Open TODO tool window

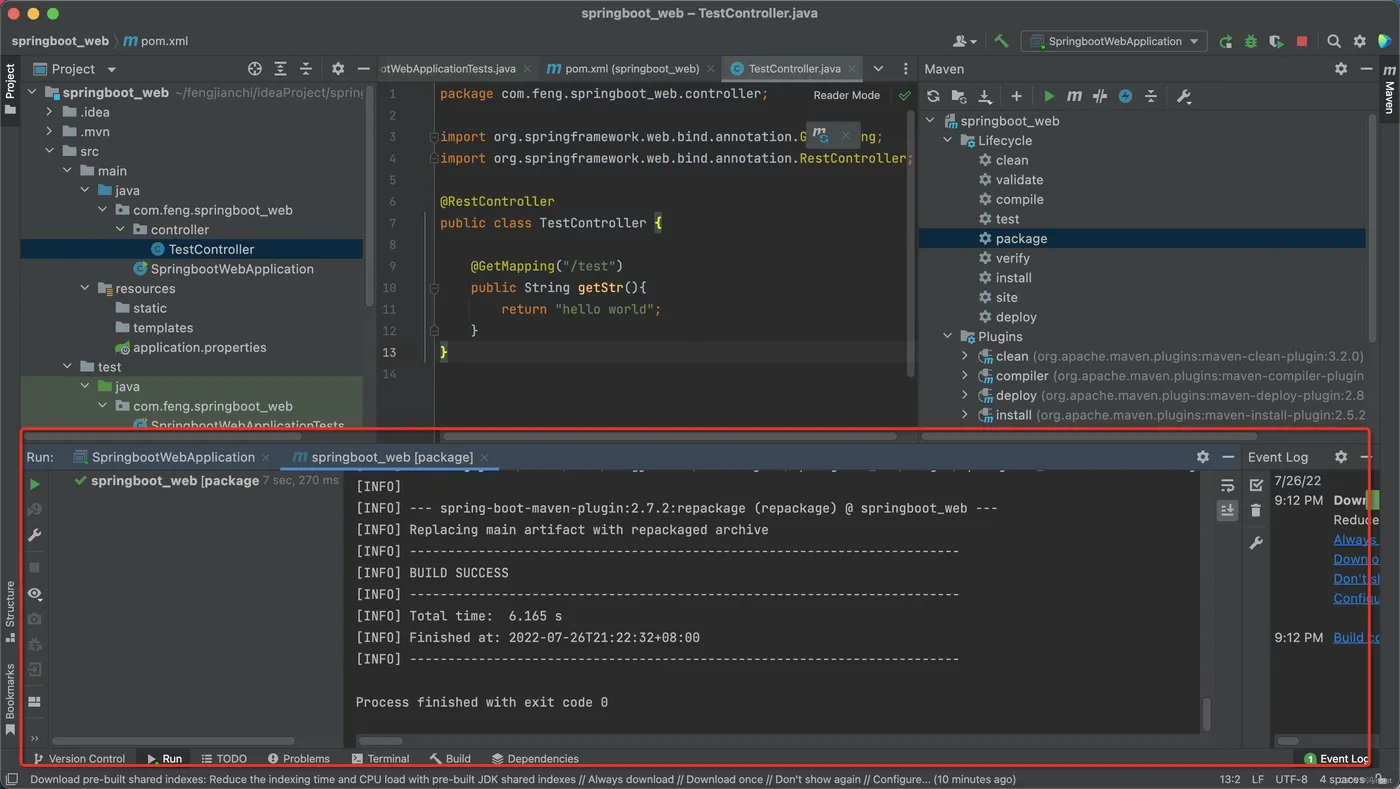point(224,759)
